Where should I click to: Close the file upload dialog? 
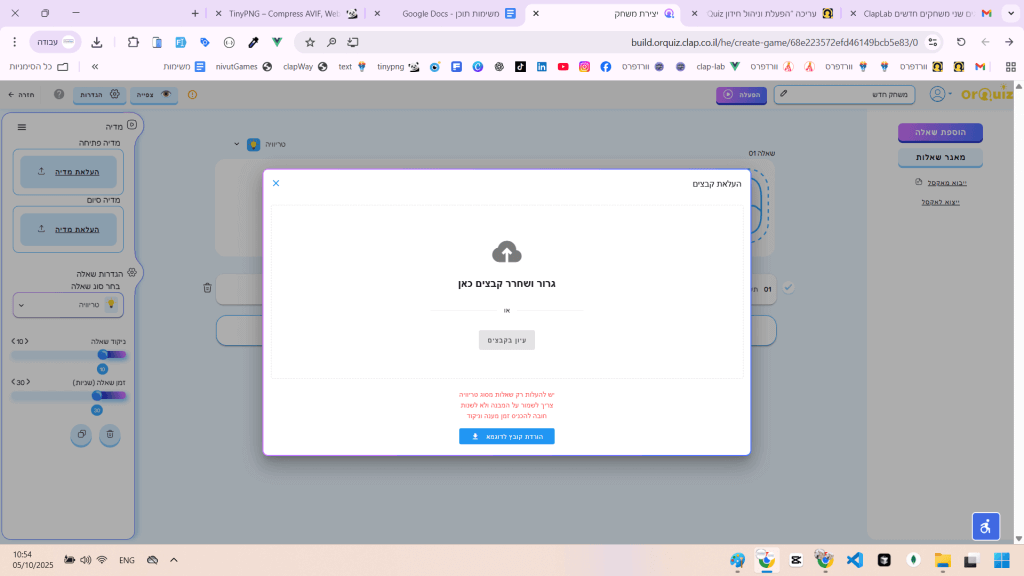coord(276,183)
